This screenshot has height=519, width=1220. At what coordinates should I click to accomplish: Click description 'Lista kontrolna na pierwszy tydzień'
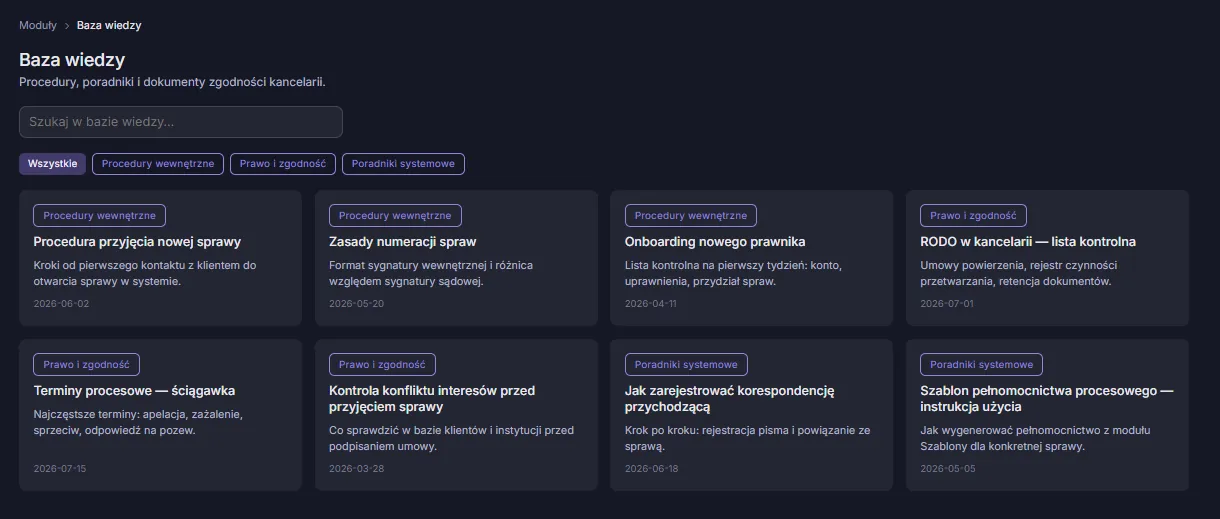coord(733,273)
